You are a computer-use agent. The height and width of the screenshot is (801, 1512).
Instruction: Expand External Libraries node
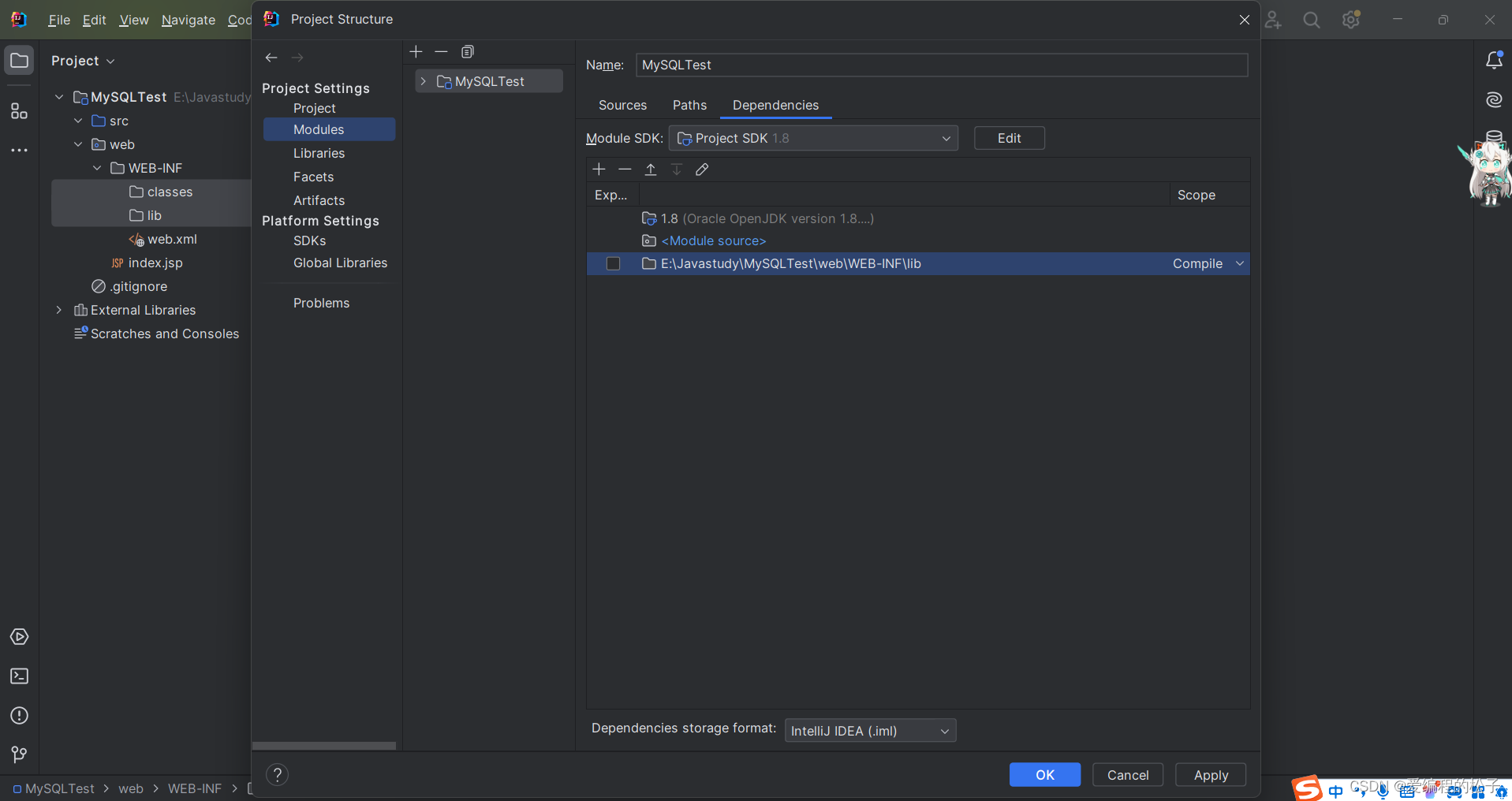click(x=59, y=310)
